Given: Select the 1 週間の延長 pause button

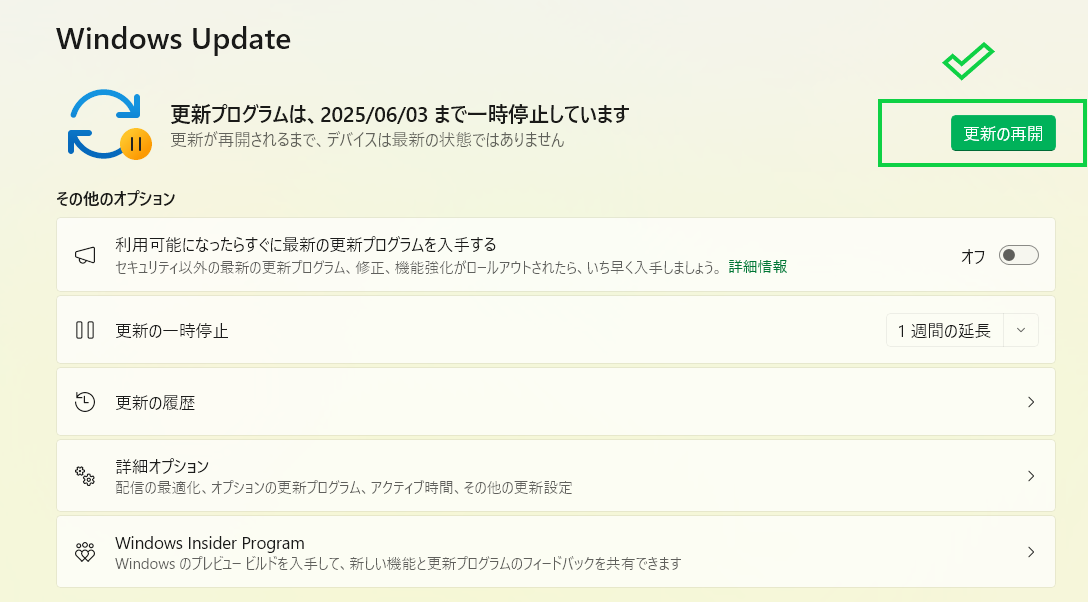Looking at the screenshot, I should pyautogui.click(x=944, y=331).
